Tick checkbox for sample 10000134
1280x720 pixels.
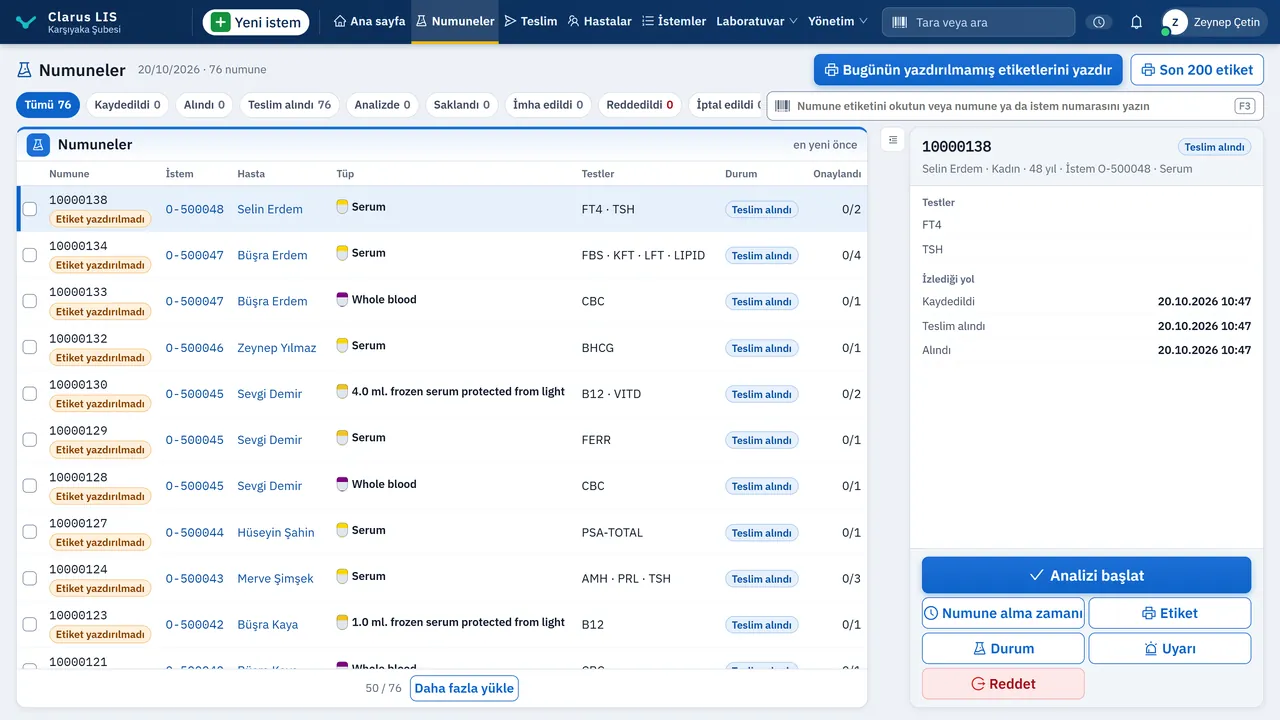(30, 255)
